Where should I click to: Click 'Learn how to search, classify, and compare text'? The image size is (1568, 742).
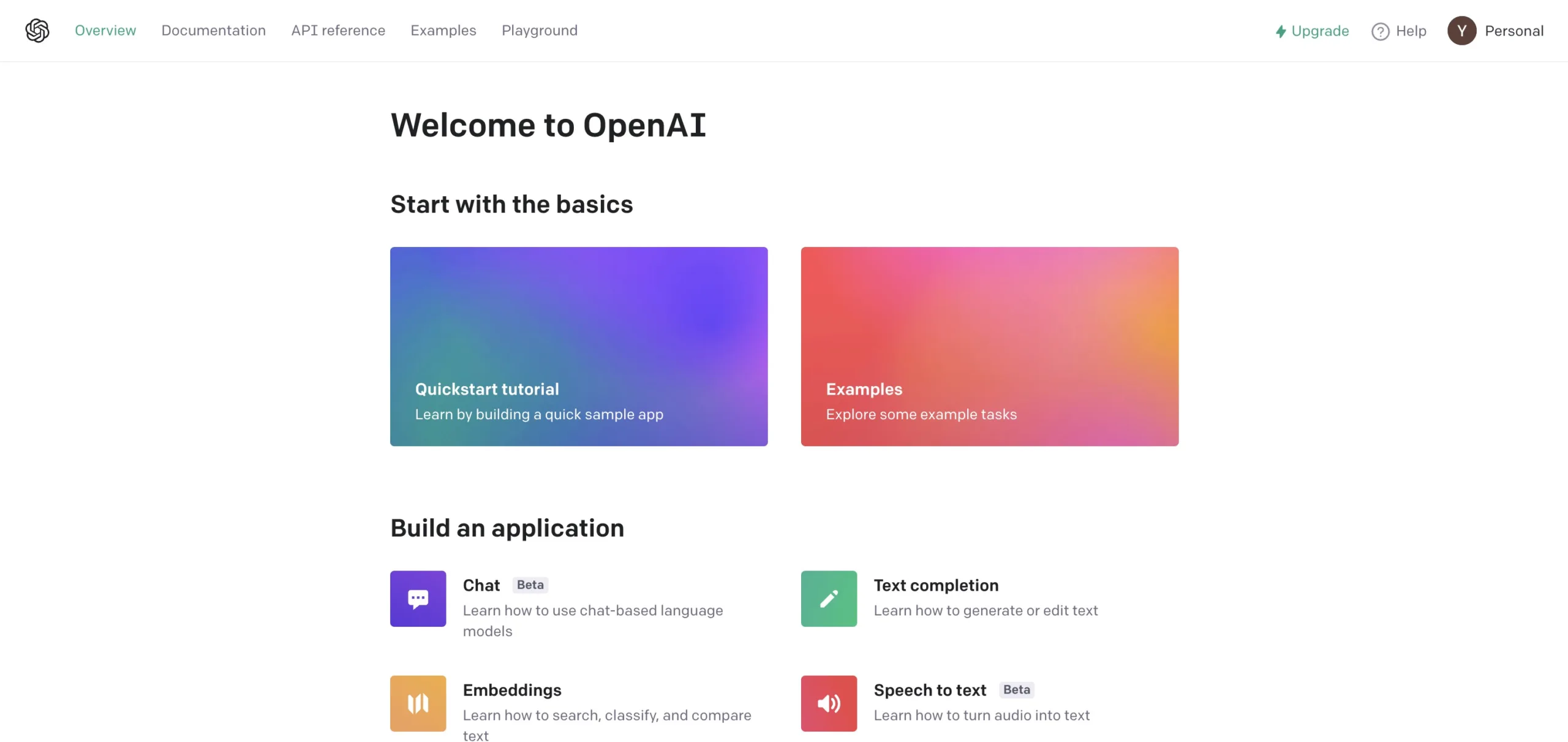607,725
